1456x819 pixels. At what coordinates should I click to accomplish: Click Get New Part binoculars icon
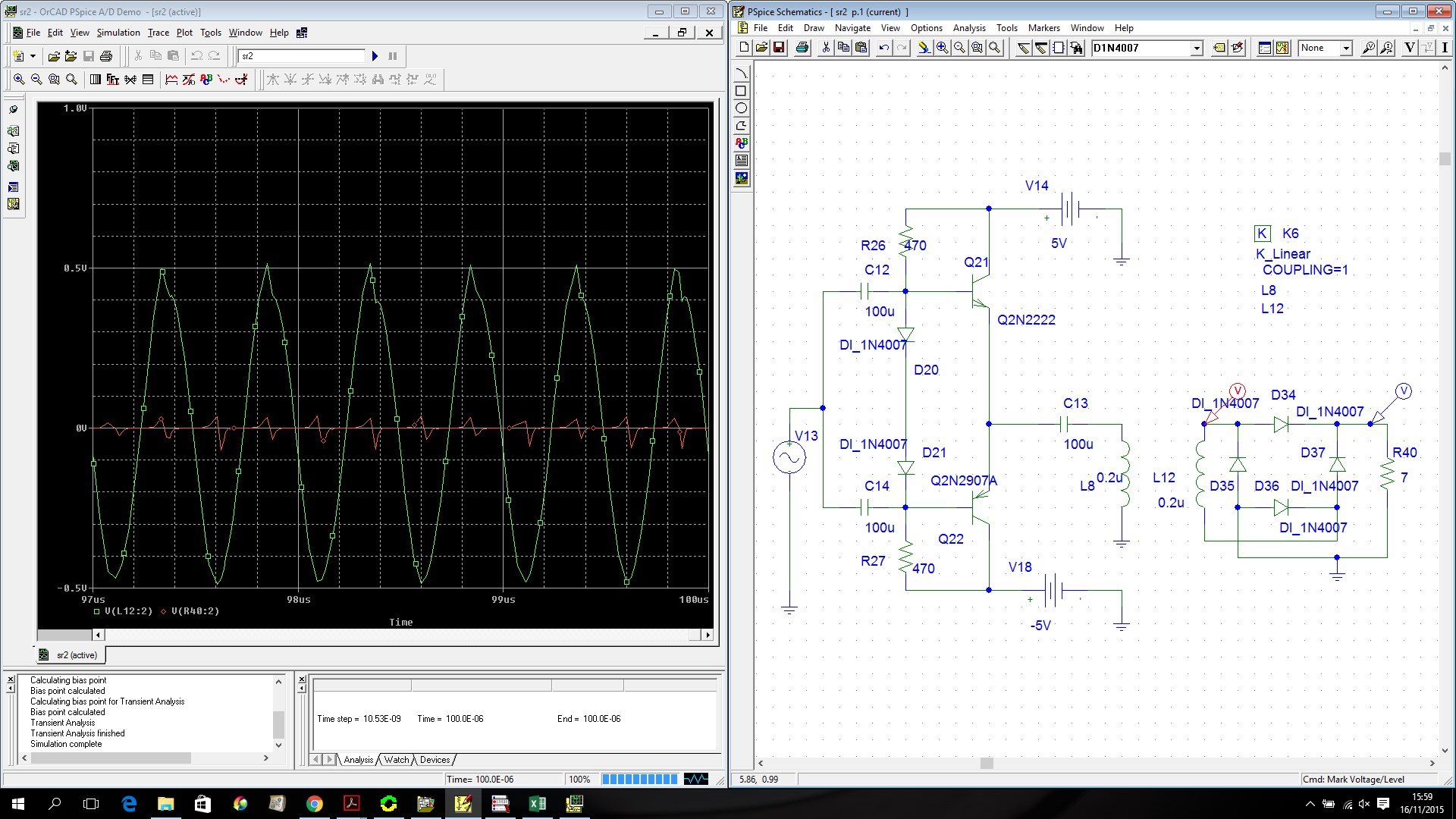pos(1076,48)
